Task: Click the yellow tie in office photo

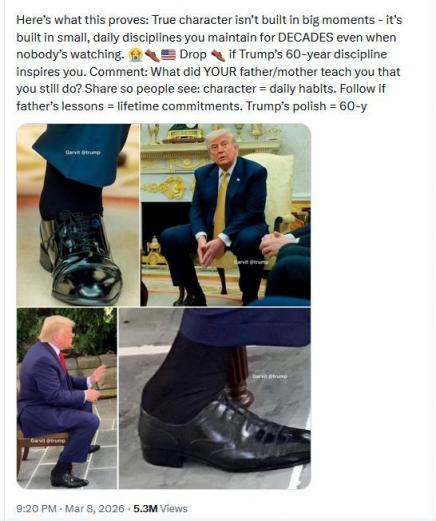Action: pyautogui.click(x=221, y=204)
